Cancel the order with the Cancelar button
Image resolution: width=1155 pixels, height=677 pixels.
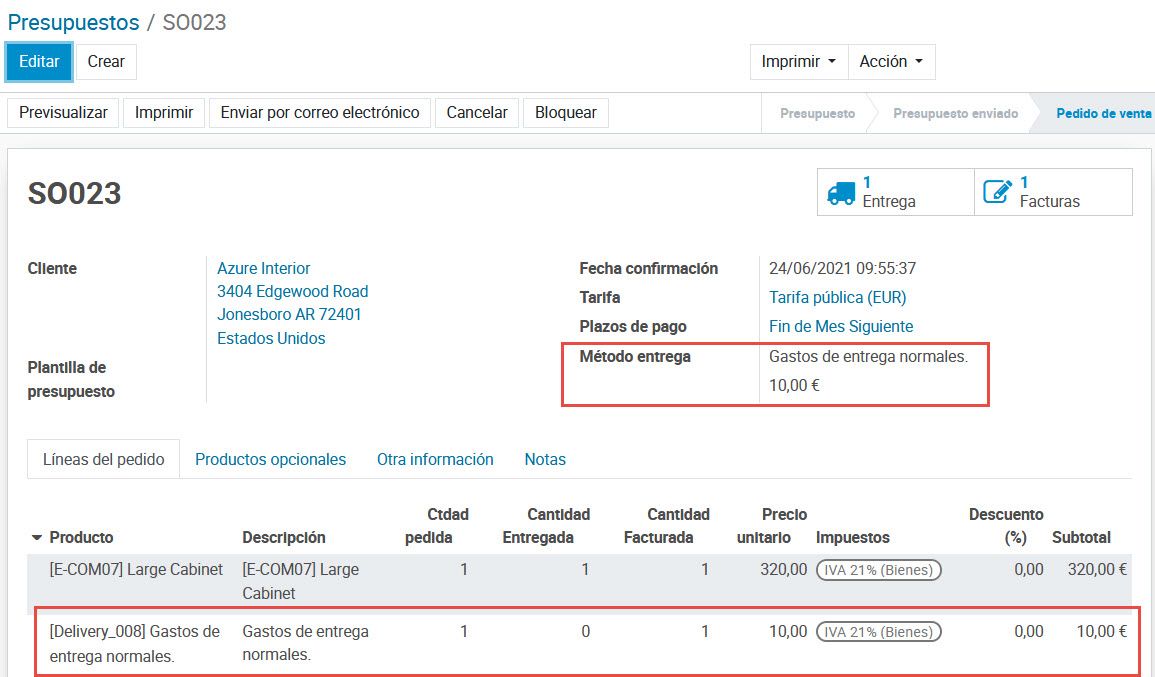(477, 112)
